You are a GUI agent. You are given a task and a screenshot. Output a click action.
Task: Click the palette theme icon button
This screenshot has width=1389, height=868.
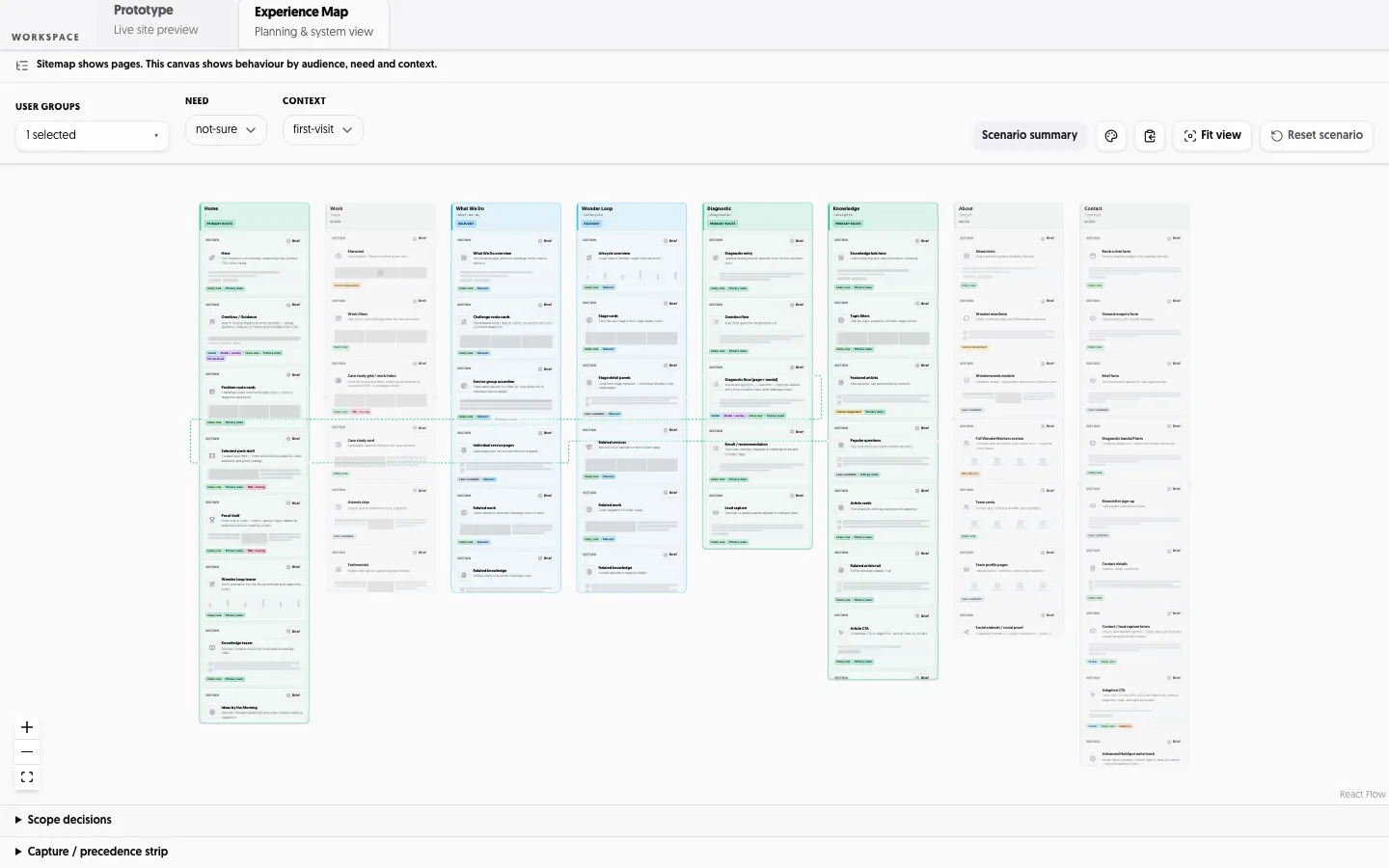(x=1111, y=136)
